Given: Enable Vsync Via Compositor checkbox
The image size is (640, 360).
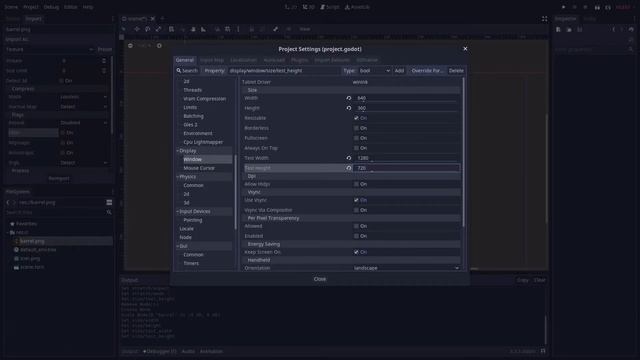Looking at the screenshot, I should [x=356, y=210].
